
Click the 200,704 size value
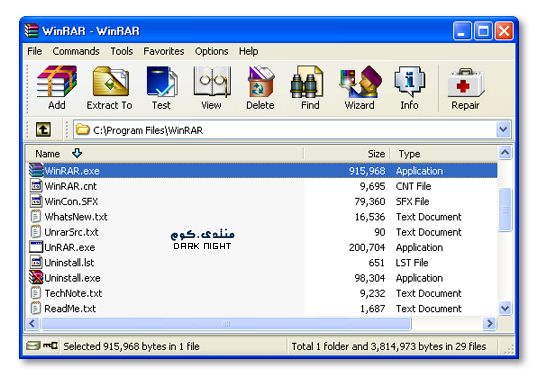coord(367,247)
